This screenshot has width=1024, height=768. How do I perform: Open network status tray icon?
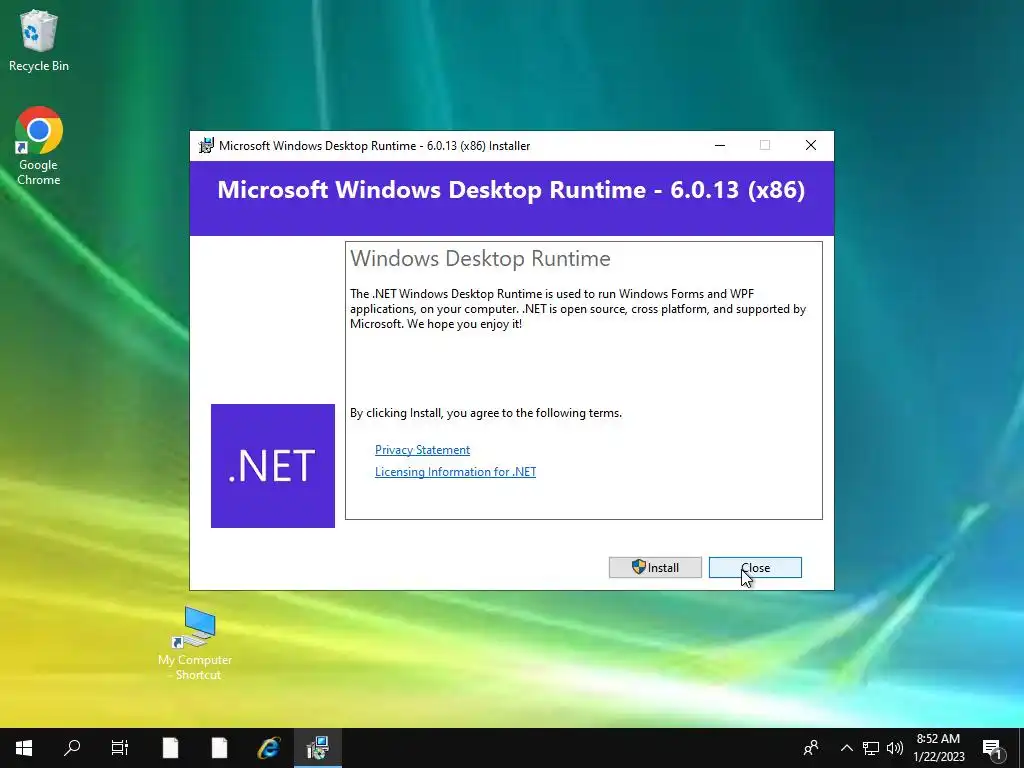[871, 748]
